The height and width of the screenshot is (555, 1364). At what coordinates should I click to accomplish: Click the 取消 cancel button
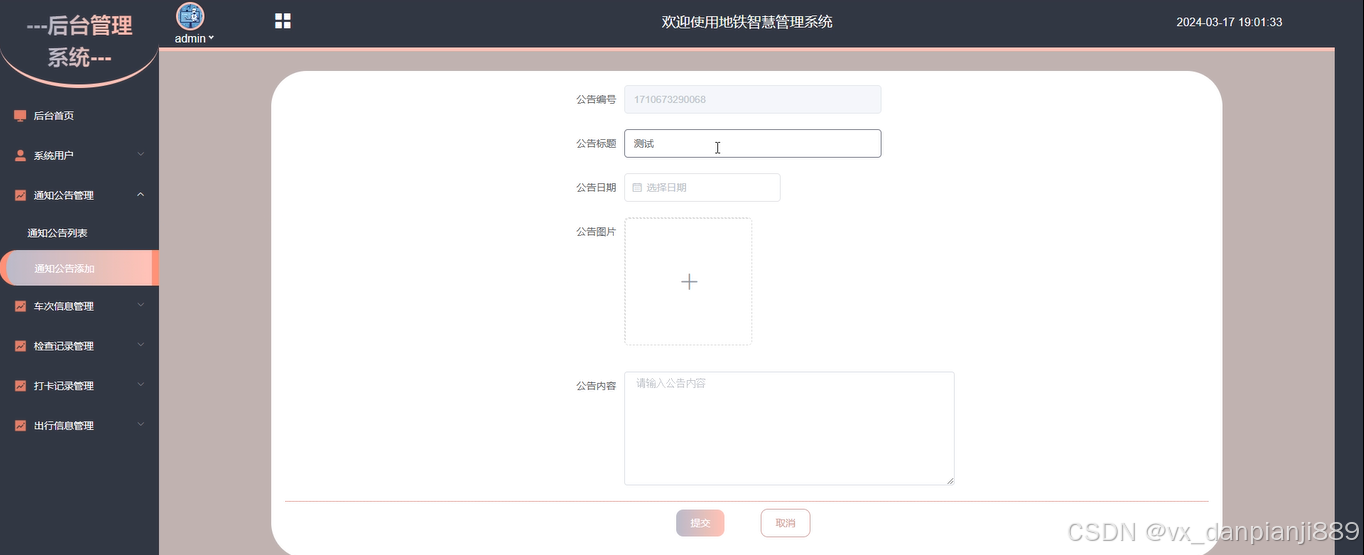click(785, 523)
